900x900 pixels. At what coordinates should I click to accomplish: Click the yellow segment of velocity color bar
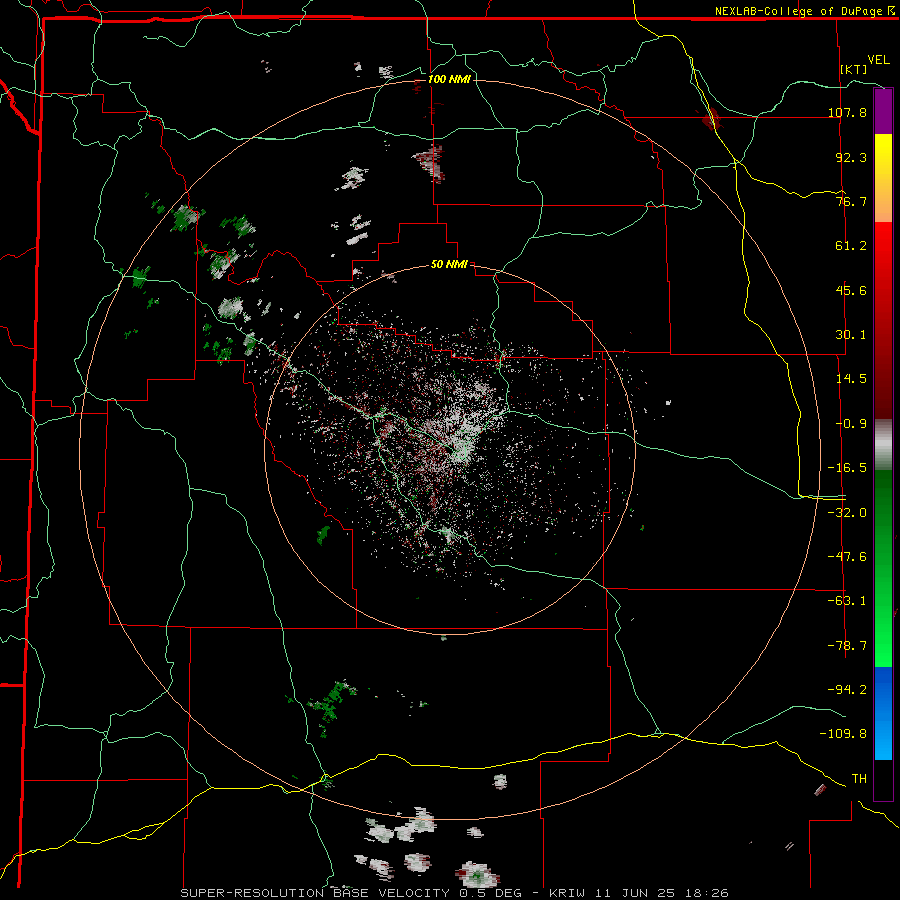[x=883, y=178]
